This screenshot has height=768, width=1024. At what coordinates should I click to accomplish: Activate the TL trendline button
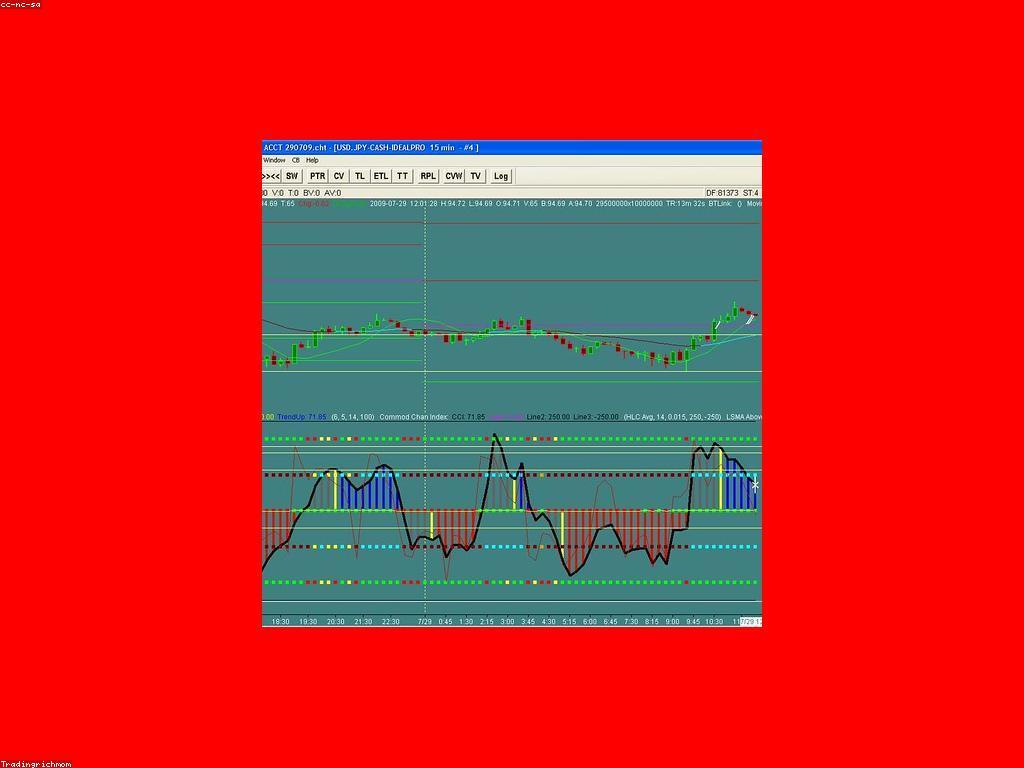coord(360,176)
